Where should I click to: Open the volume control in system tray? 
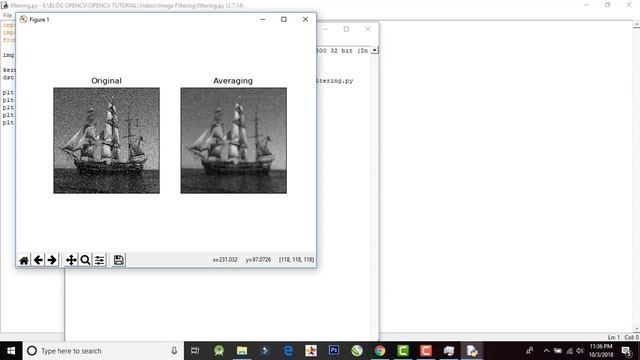(x=580, y=351)
